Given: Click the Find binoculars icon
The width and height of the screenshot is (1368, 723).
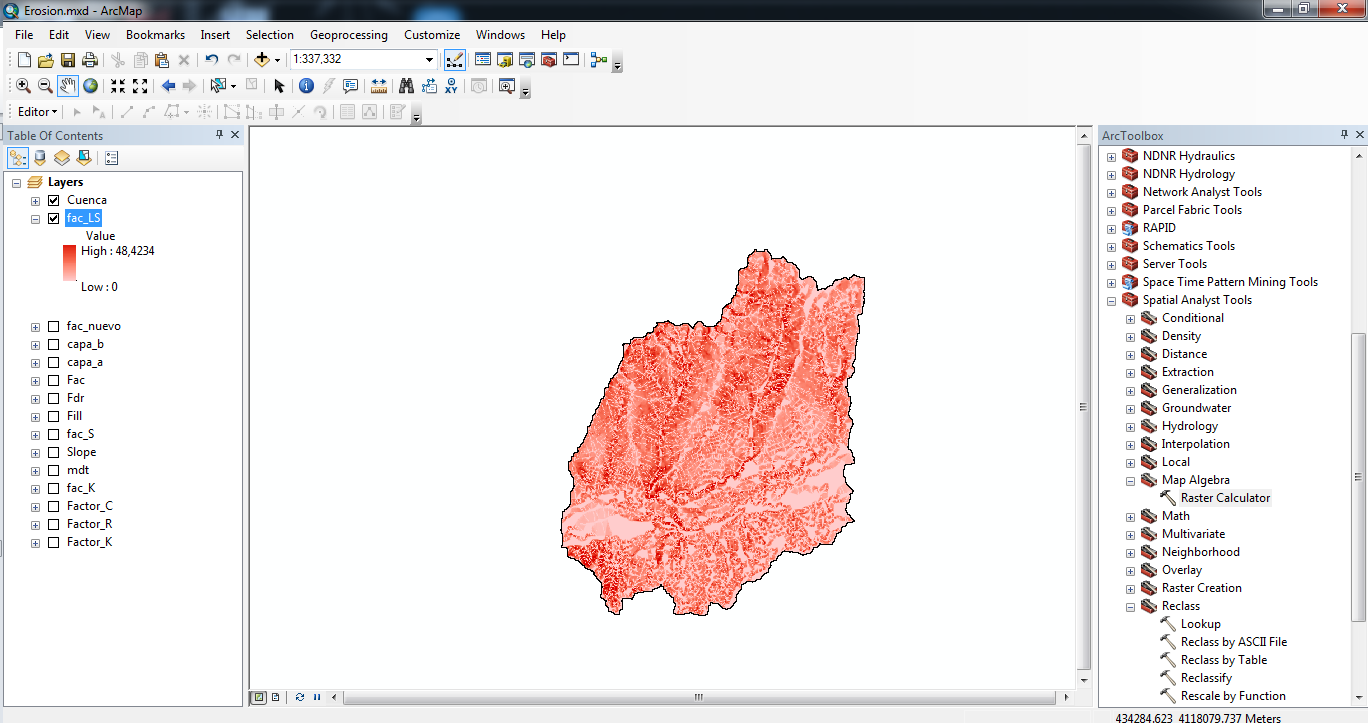Looking at the screenshot, I should point(406,86).
